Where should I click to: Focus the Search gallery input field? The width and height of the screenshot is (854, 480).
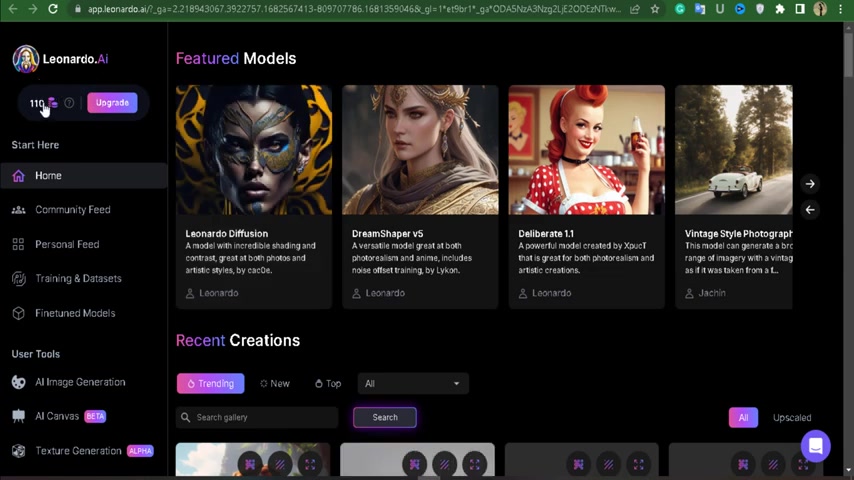click(257, 417)
